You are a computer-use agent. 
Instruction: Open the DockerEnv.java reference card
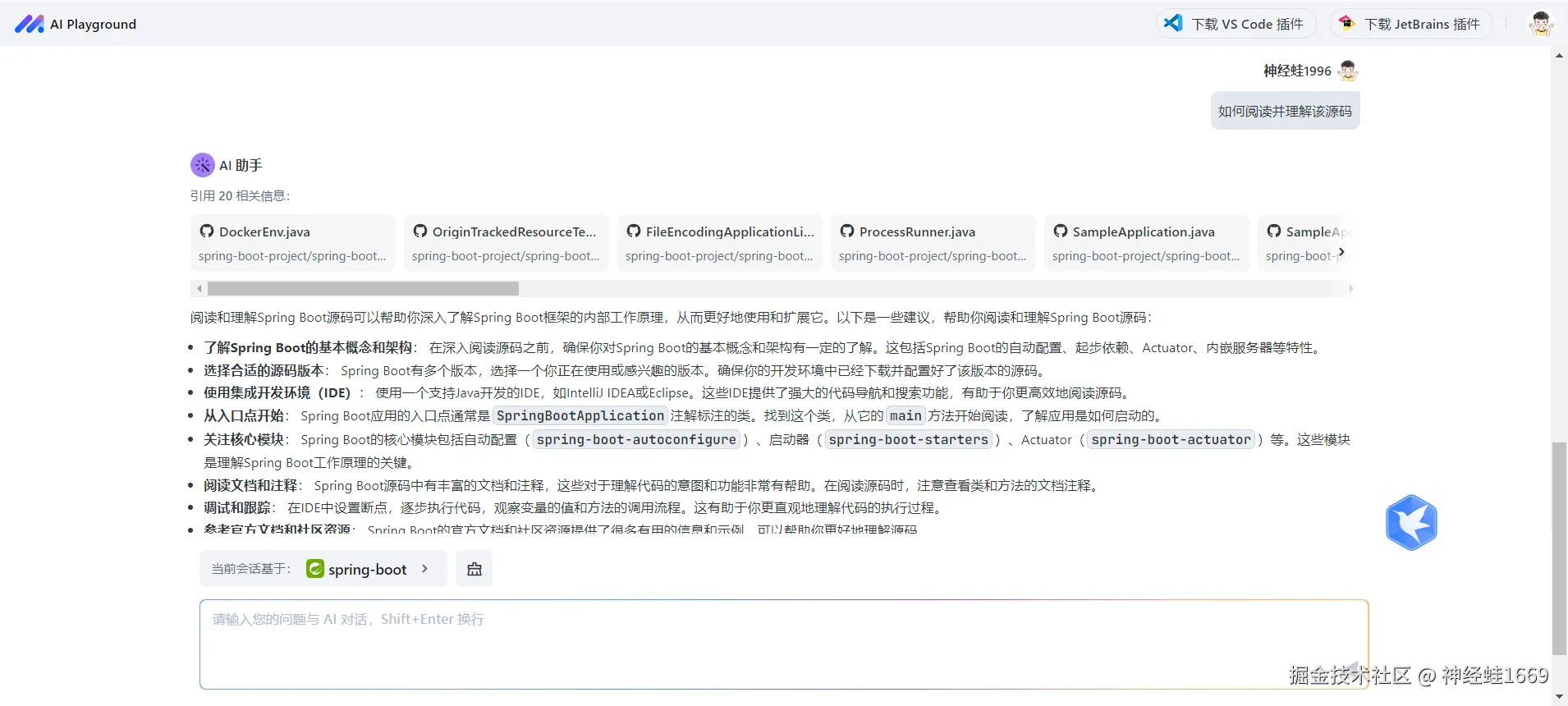[x=293, y=243]
